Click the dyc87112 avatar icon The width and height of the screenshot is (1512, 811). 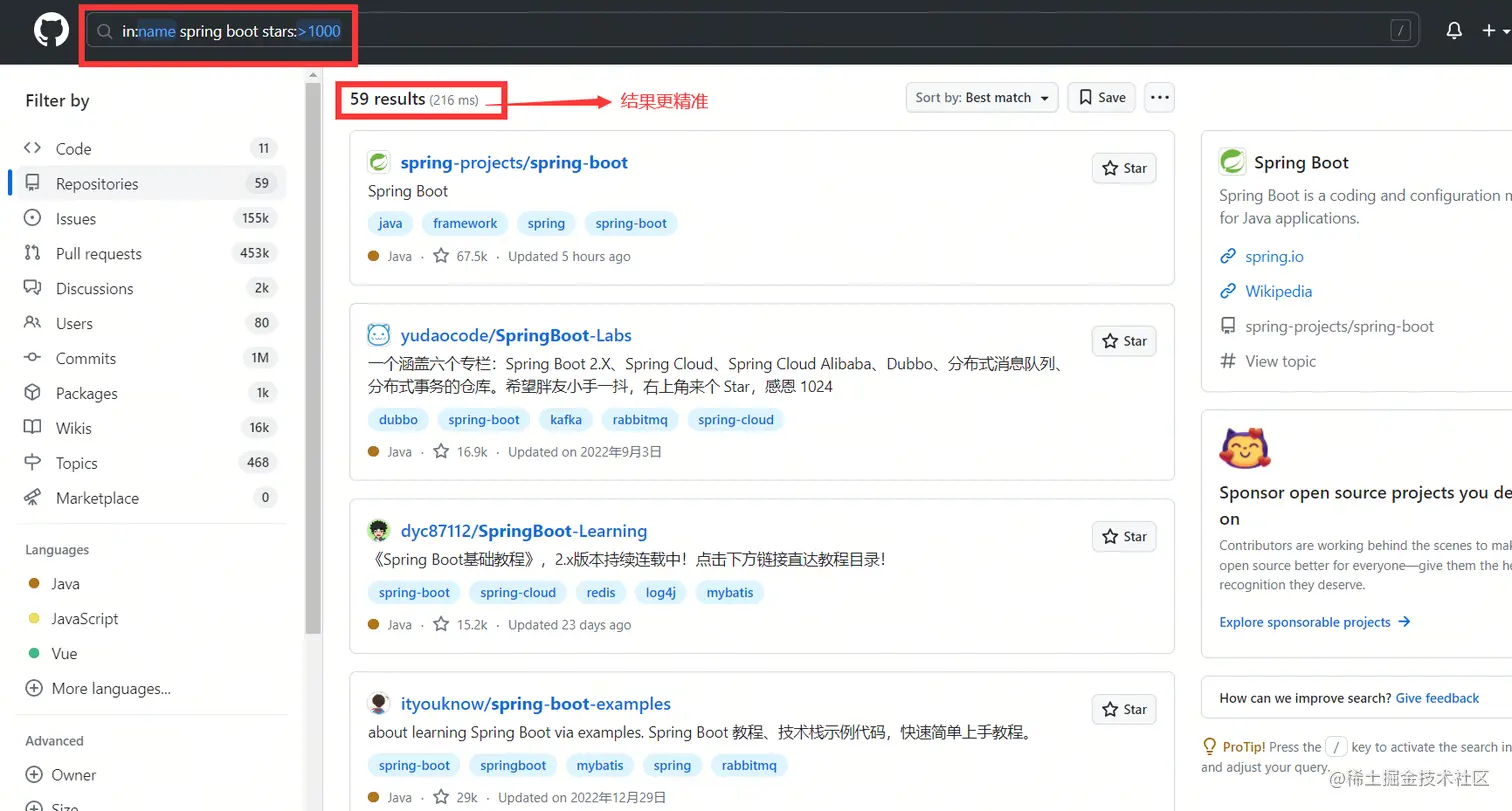(x=378, y=530)
